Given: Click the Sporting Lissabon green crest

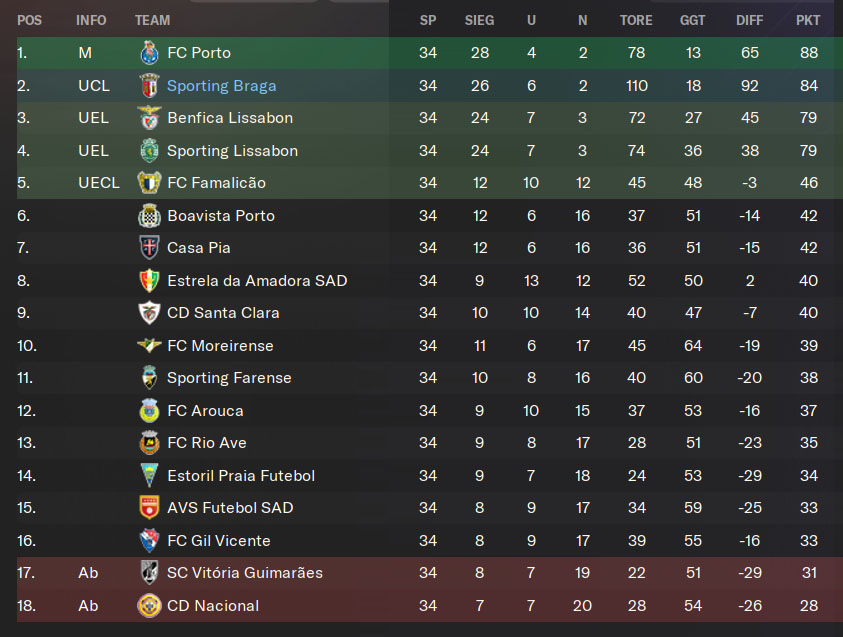Looking at the screenshot, I should pos(149,151).
